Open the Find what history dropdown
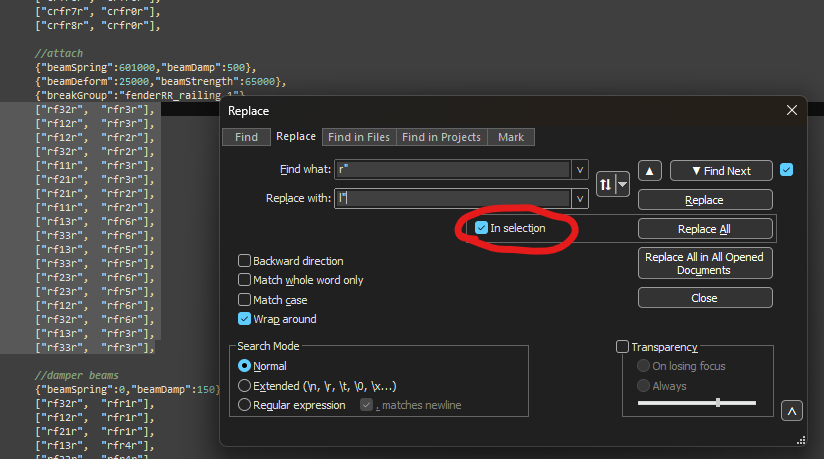824x459 pixels. click(579, 171)
